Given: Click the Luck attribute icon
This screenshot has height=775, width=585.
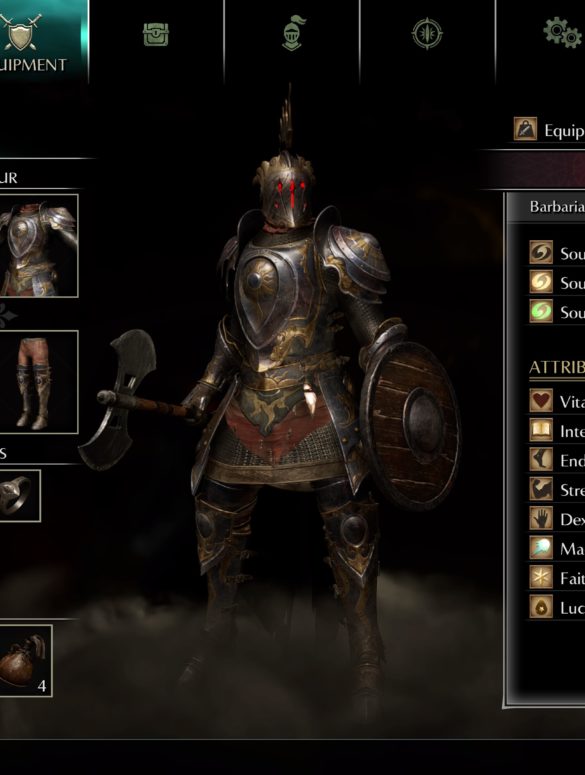Looking at the screenshot, I should (x=541, y=606).
